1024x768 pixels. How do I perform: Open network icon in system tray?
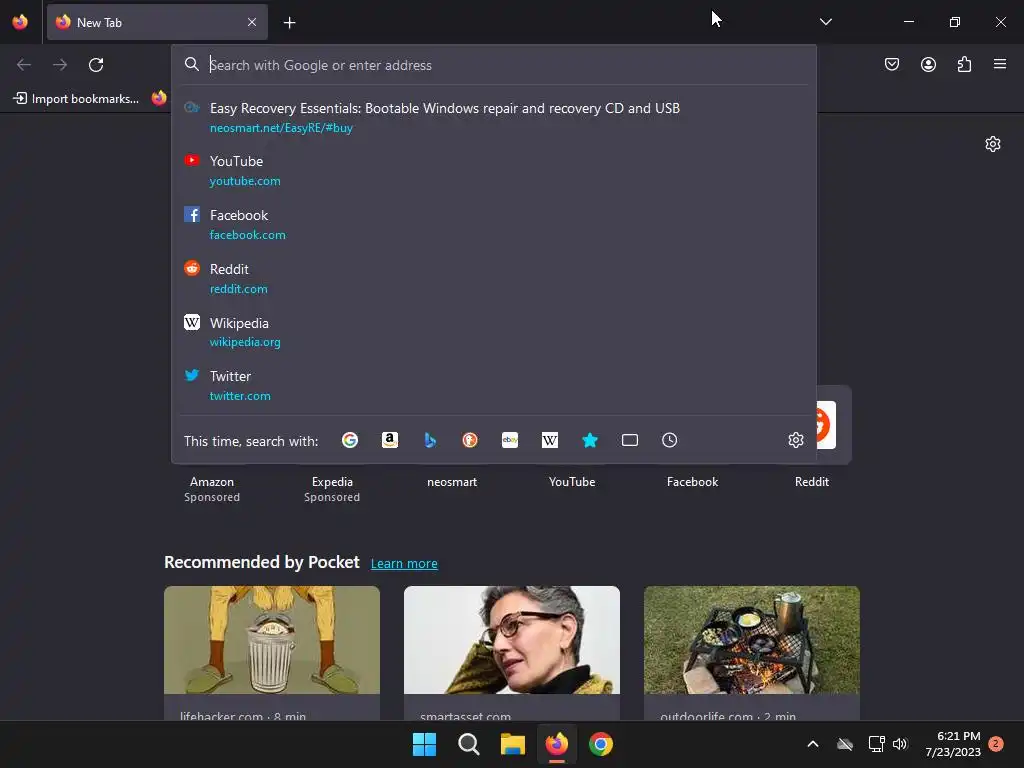pos(876,744)
